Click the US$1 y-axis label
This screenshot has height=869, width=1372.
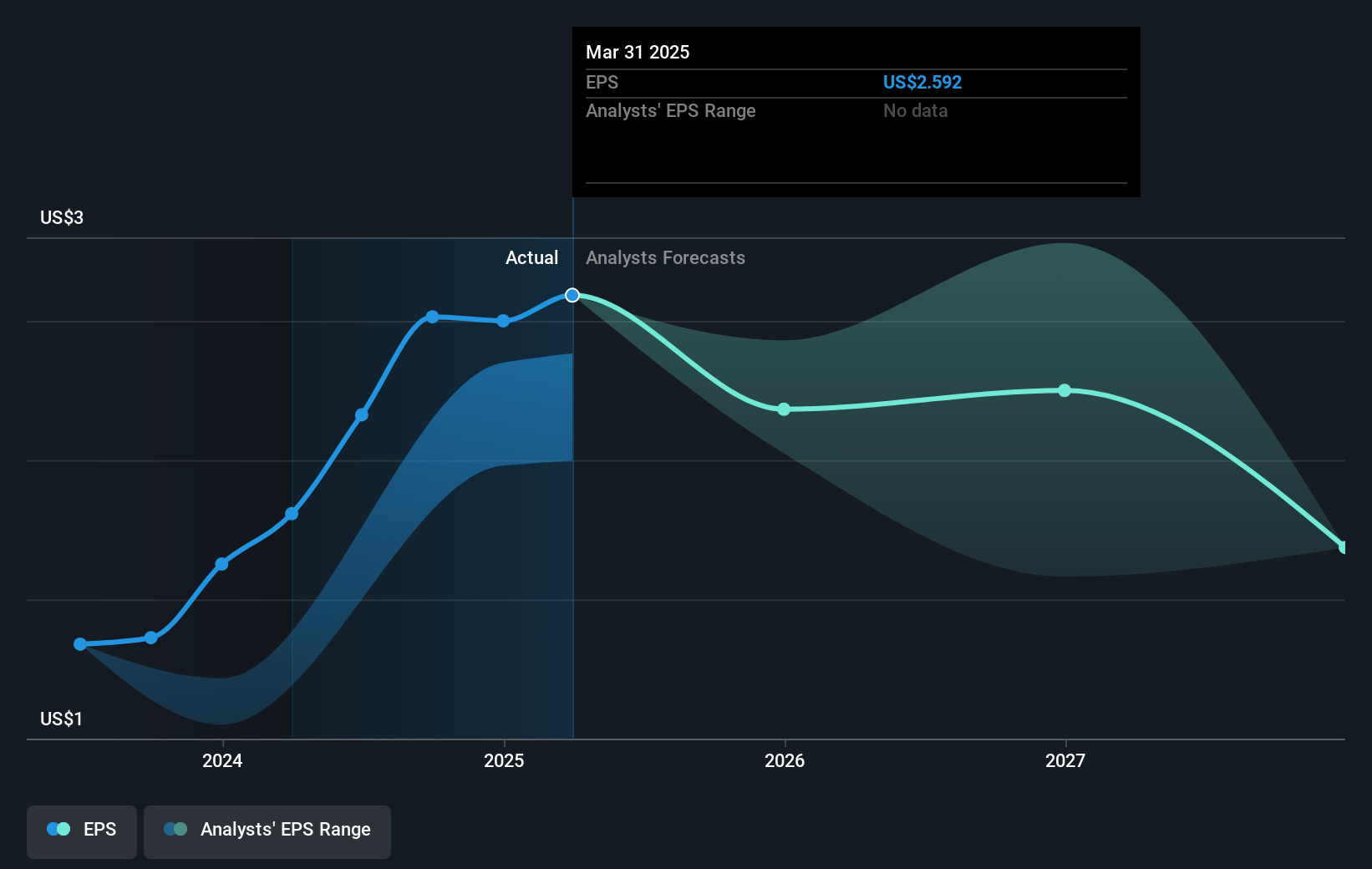(x=61, y=719)
